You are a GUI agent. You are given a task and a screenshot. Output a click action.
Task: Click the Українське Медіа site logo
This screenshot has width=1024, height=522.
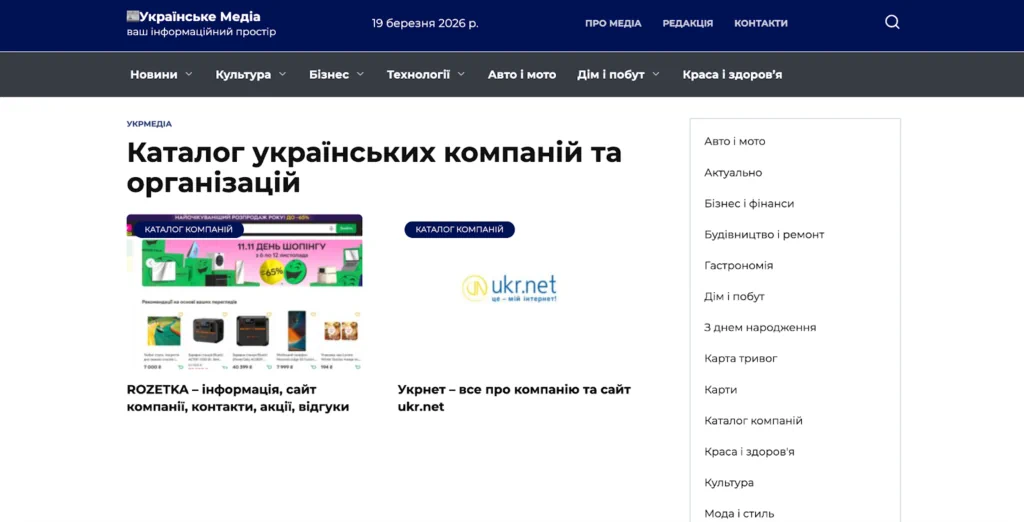click(193, 17)
